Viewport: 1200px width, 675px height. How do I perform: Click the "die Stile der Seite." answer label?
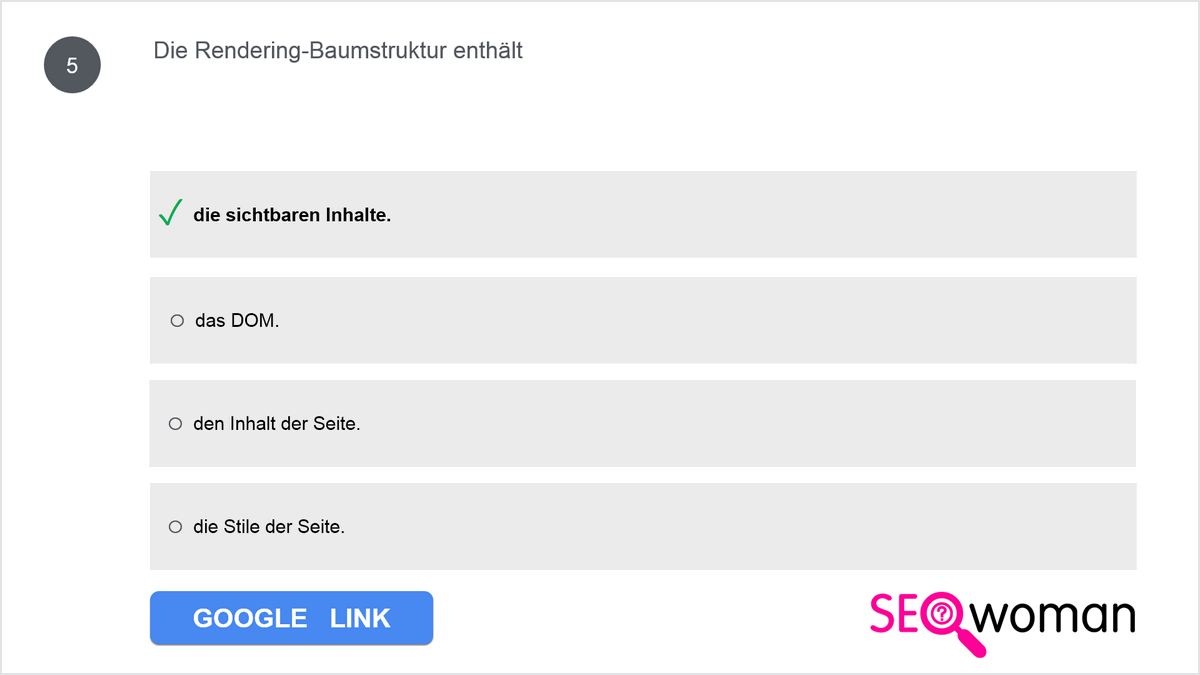click(x=269, y=526)
